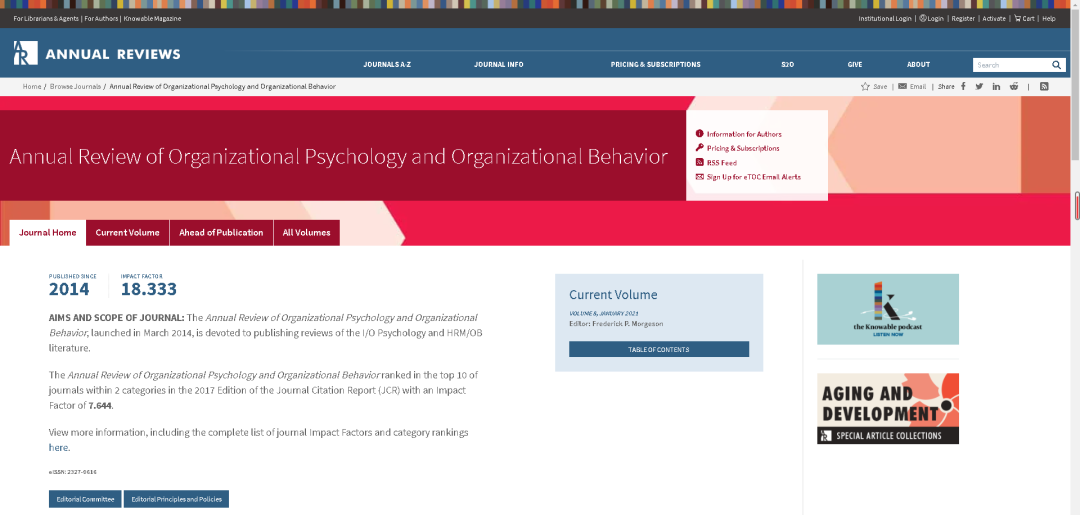Screen dimensions: 1080x515
Task: Switch to Journal Home tab
Action: click(x=48, y=233)
